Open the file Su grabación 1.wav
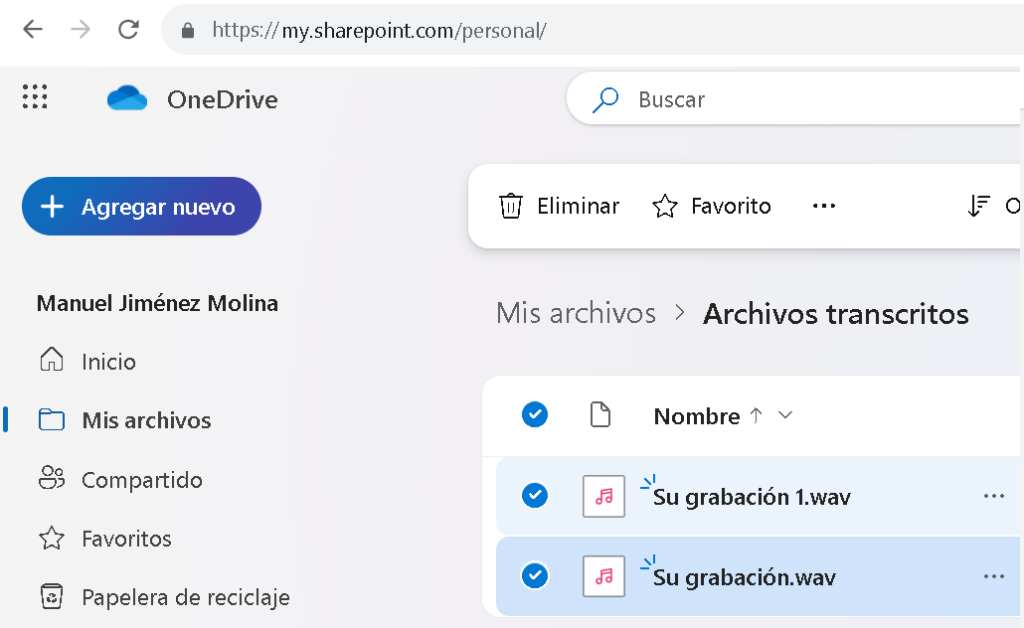Screen dimensions: 1024x628 [x=752, y=497]
